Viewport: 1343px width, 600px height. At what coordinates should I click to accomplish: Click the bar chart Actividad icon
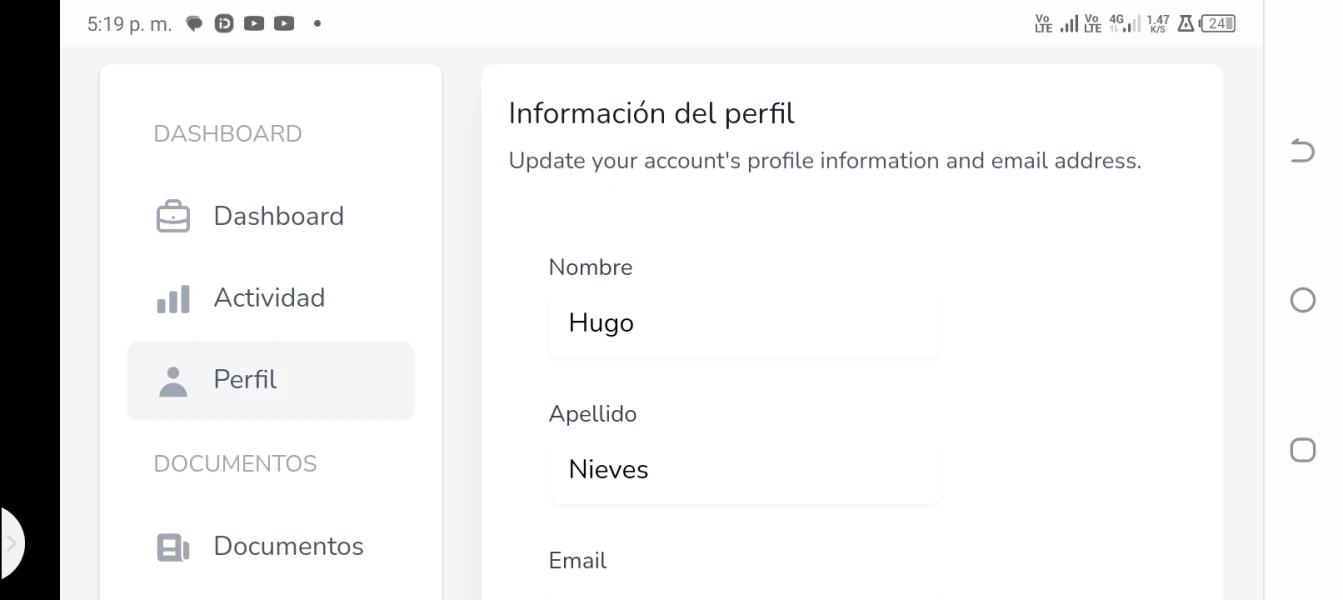173,299
